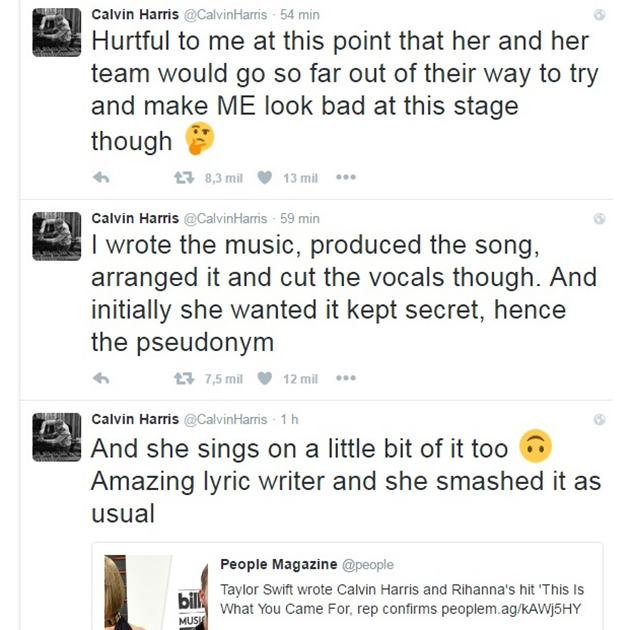630x630 pixels.
Task: Retweet the 'I wrote the music' tweet
Action: pos(183,379)
